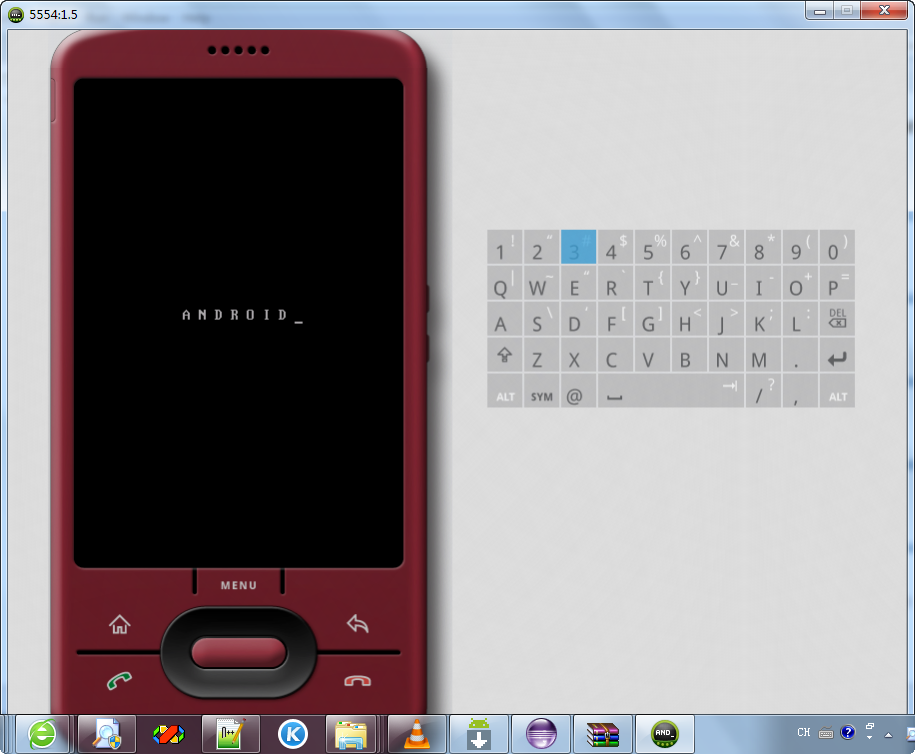Click the F key

[616, 319]
